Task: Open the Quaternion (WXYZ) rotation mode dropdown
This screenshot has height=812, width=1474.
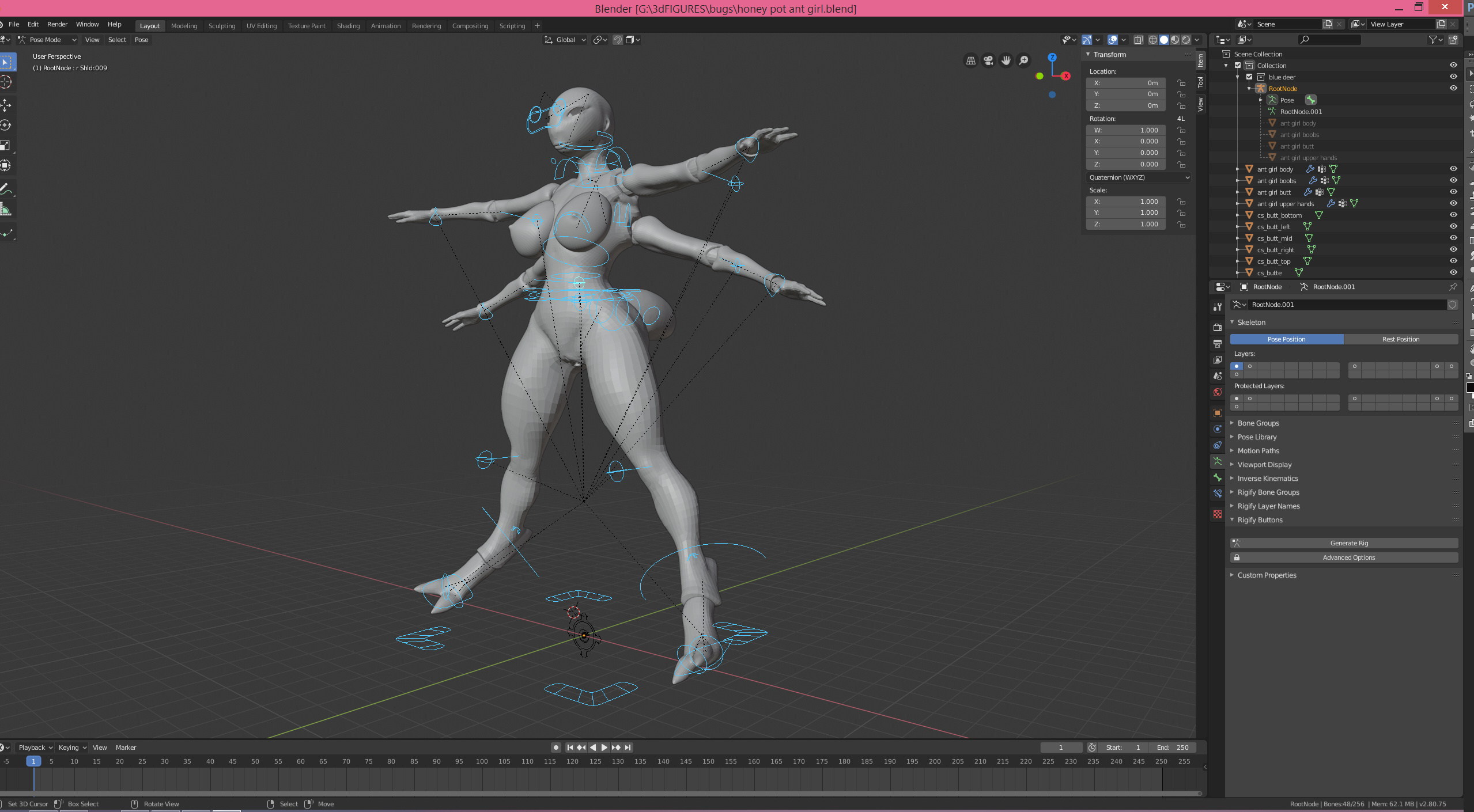Action: point(1139,177)
